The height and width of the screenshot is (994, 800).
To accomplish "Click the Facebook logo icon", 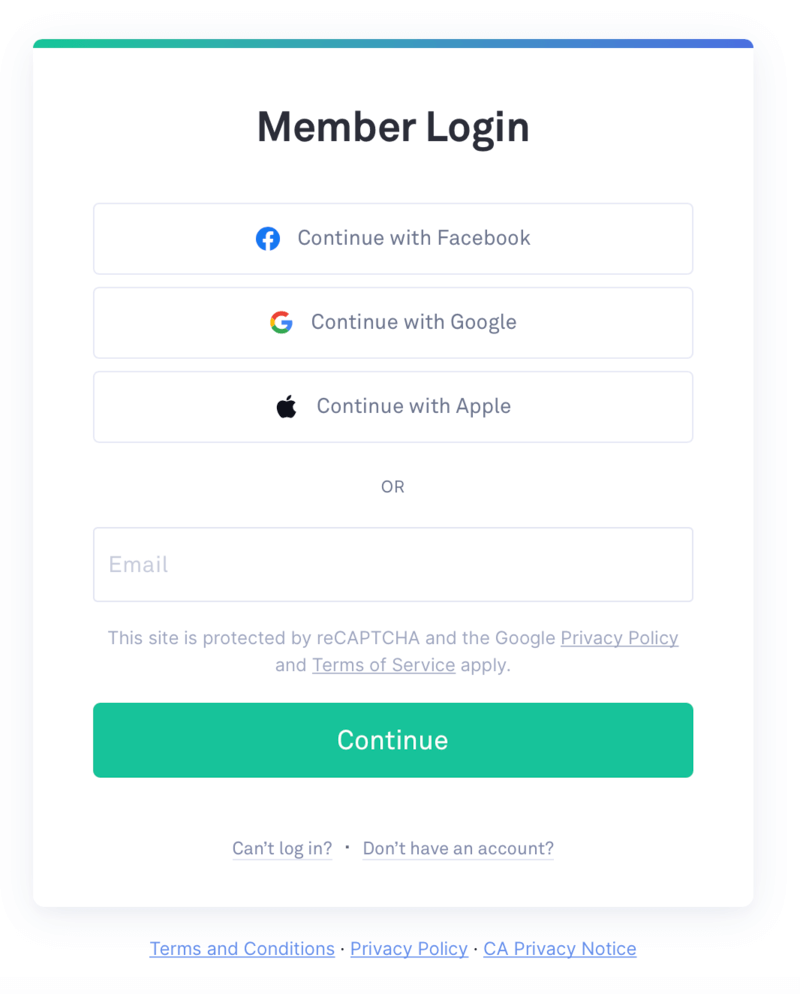I will (268, 239).
